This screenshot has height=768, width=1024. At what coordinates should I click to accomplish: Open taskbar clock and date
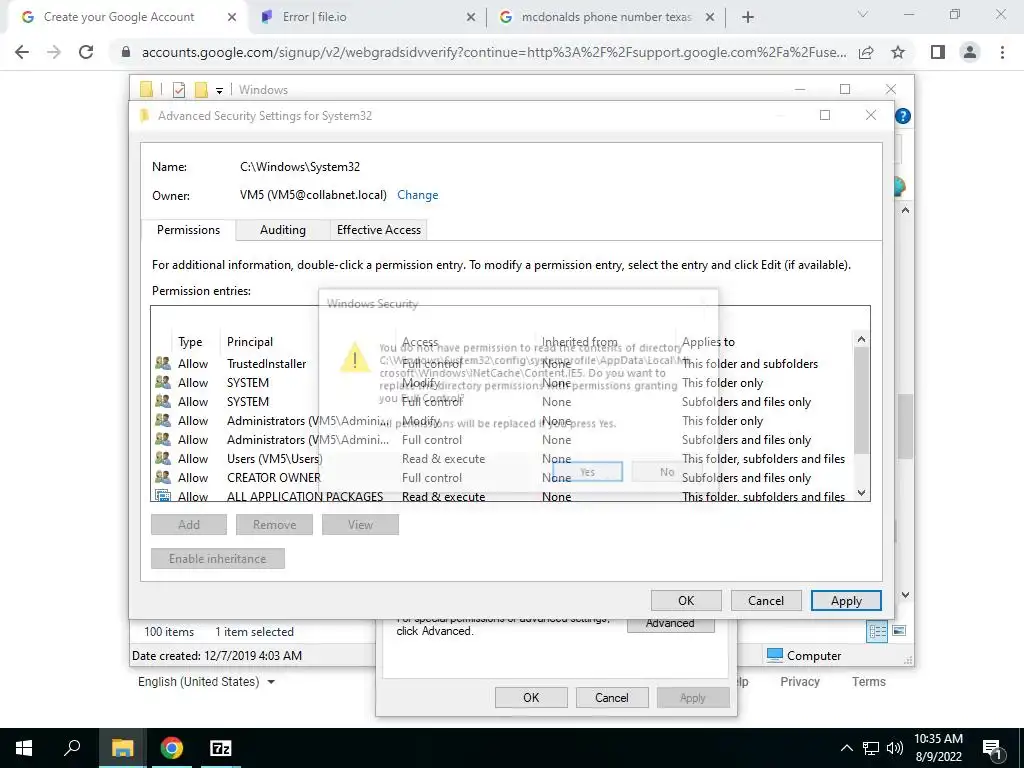tap(938, 748)
